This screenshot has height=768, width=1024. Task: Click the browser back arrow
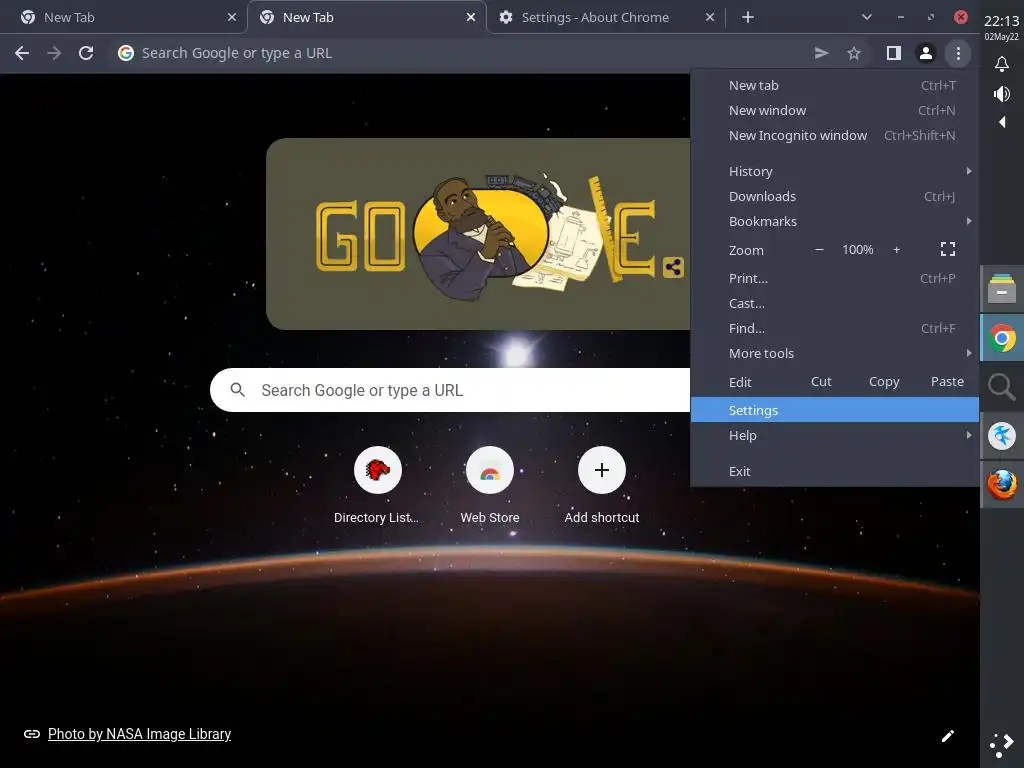(22, 53)
